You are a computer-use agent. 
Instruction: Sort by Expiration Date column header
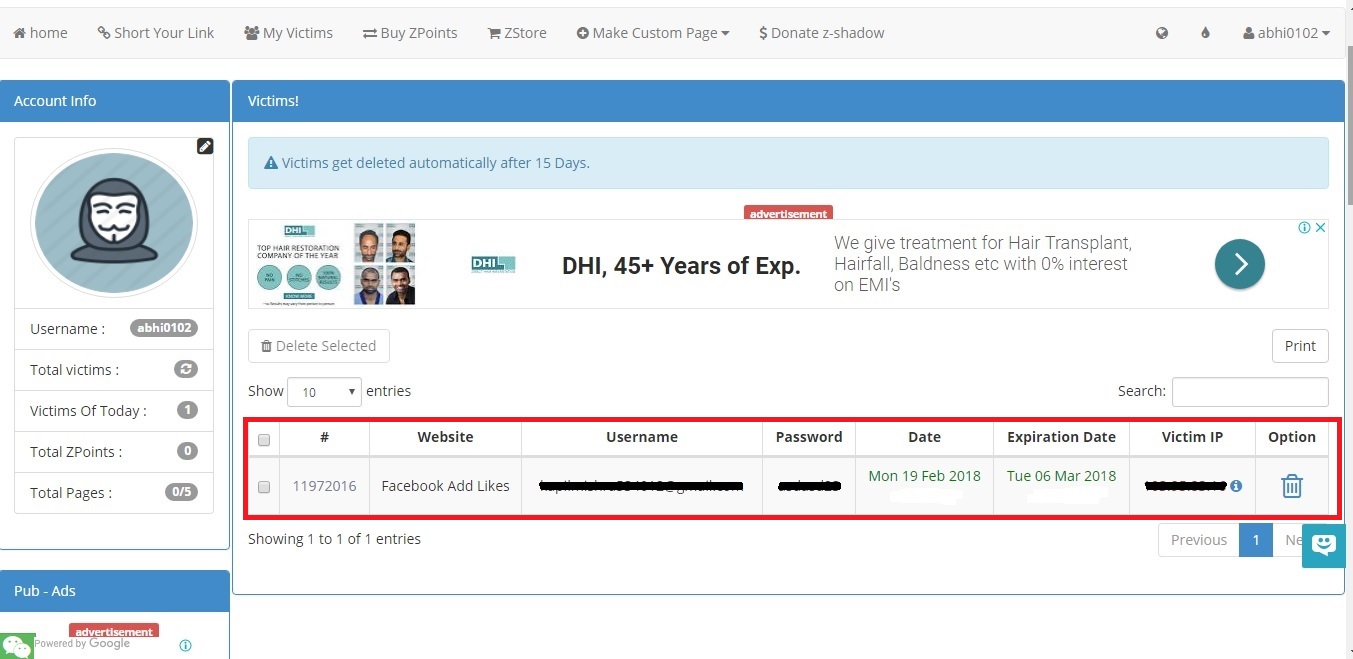click(x=1061, y=437)
